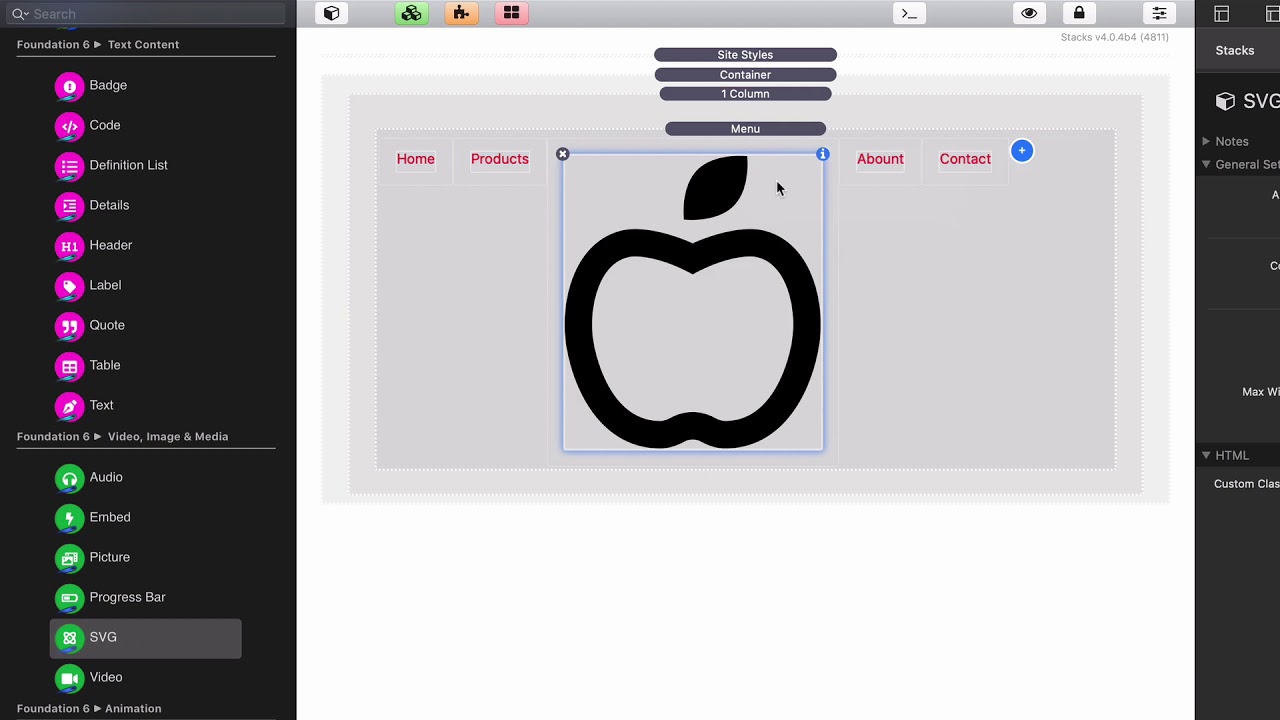
Task: Click the Products menu link
Action: point(500,159)
